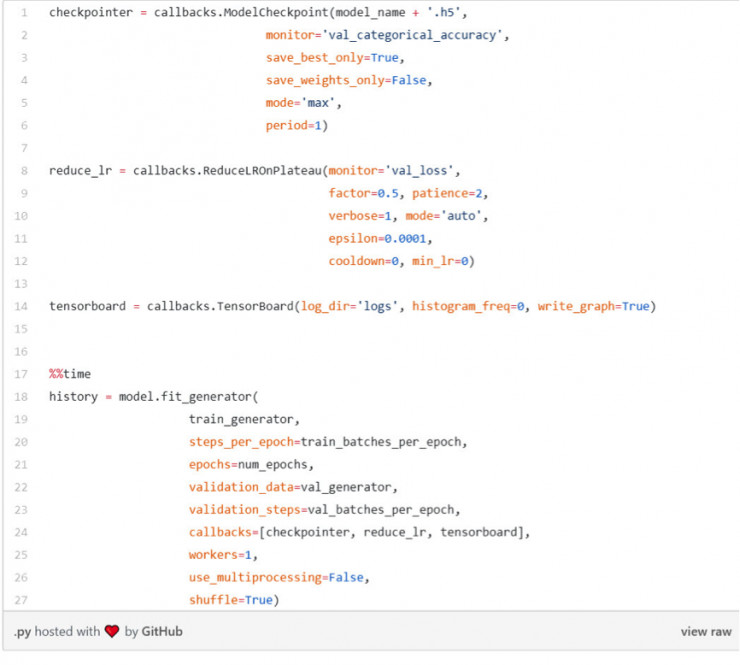Click the callbacks list on line 24
This screenshot has height=665, width=740.
(x=392, y=533)
